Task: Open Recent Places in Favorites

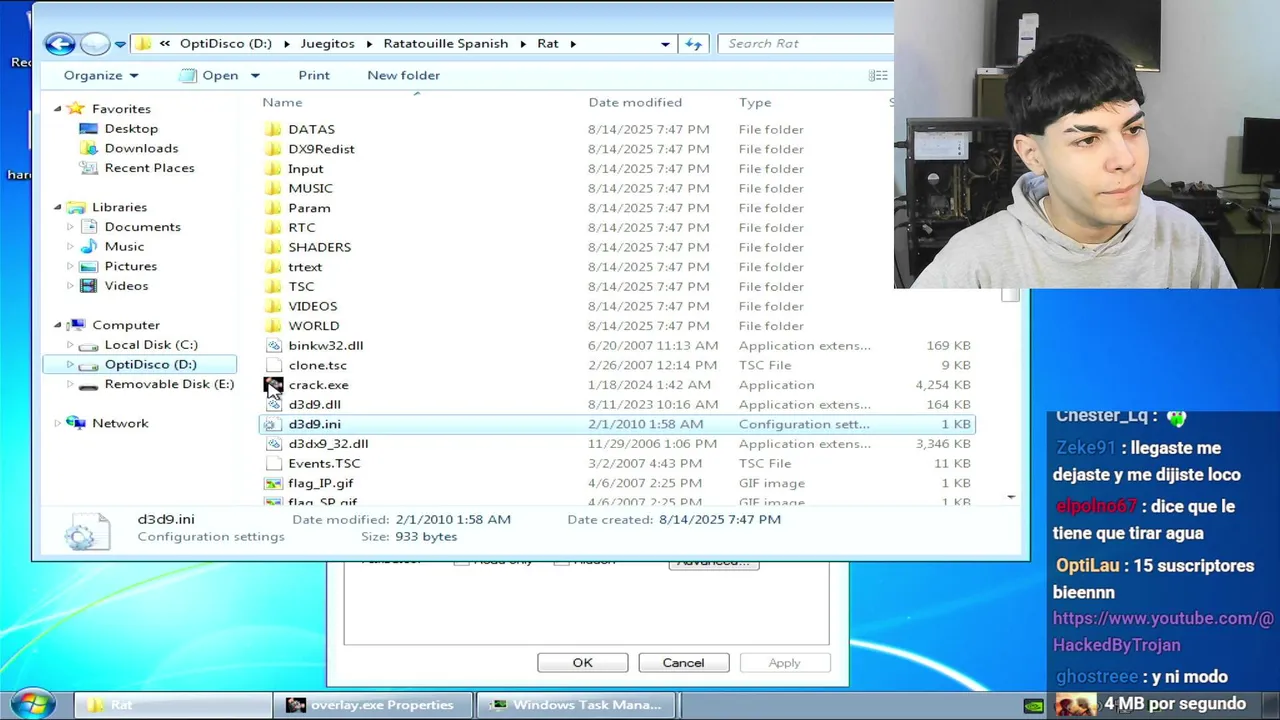Action: click(x=149, y=168)
